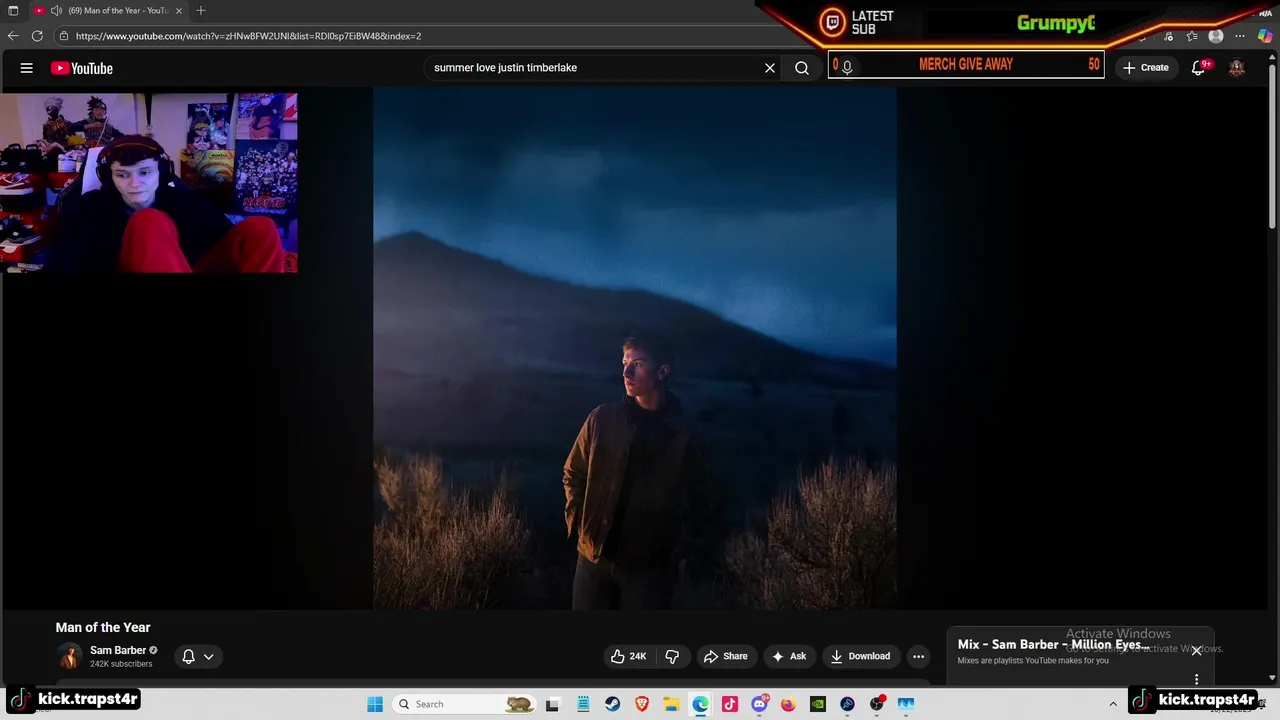Dislike the Man of the Year video
Image resolution: width=1280 pixels, height=720 pixels.
point(672,656)
